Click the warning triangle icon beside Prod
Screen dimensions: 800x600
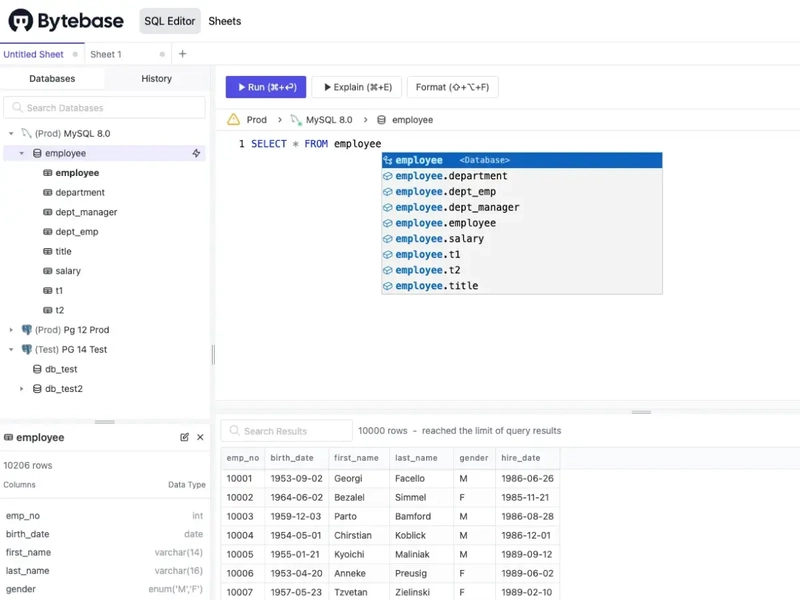[x=233, y=120]
